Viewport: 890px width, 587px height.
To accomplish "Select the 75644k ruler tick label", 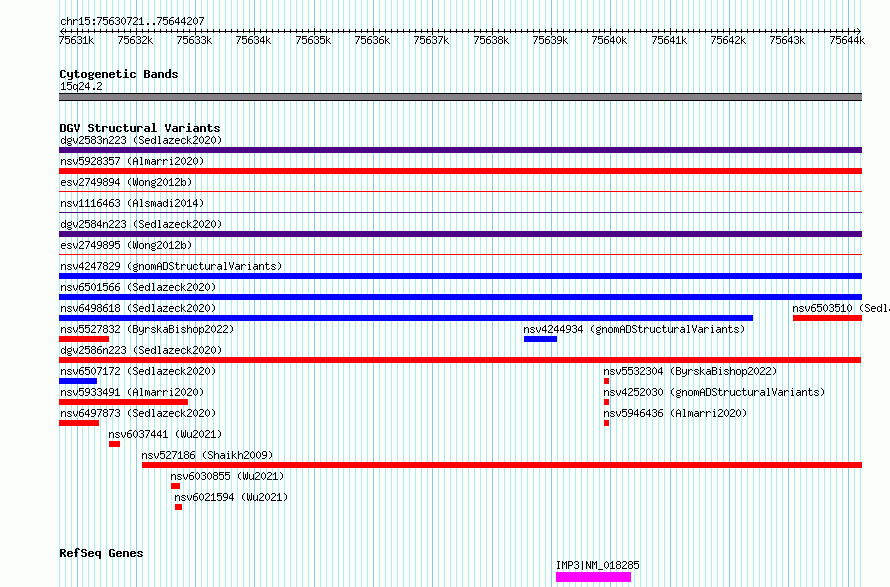I will tap(847, 40).
